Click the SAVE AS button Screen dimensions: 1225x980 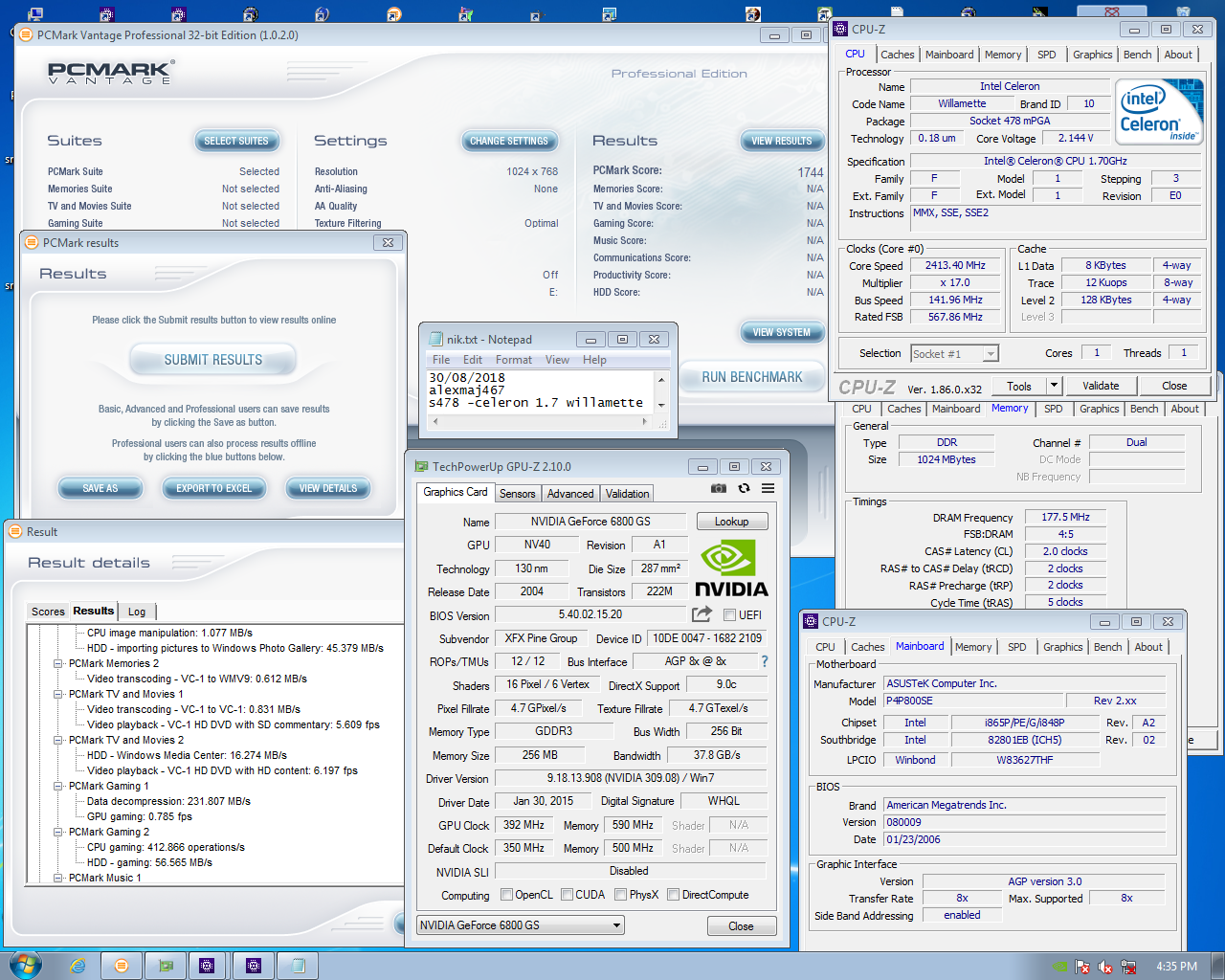(x=100, y=488)
